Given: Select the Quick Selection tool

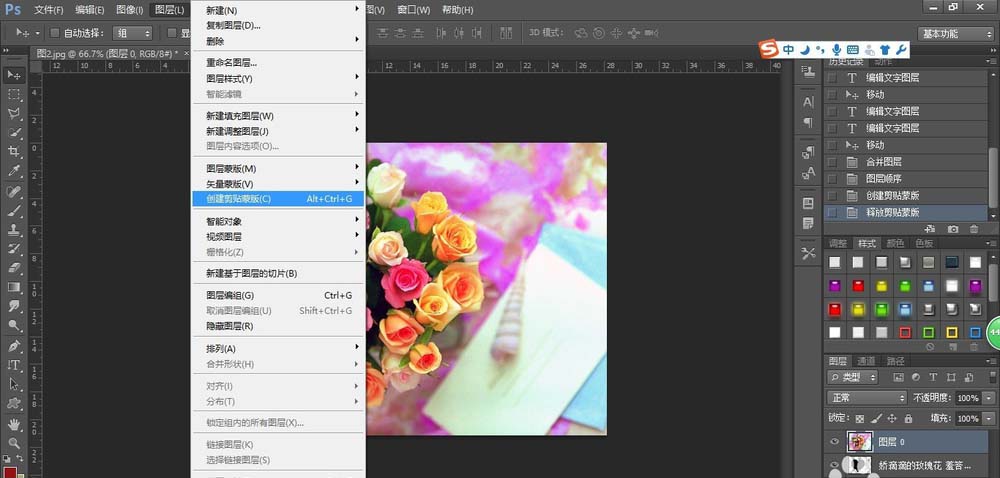Looking at the screenshot, I should coord(14,133).
